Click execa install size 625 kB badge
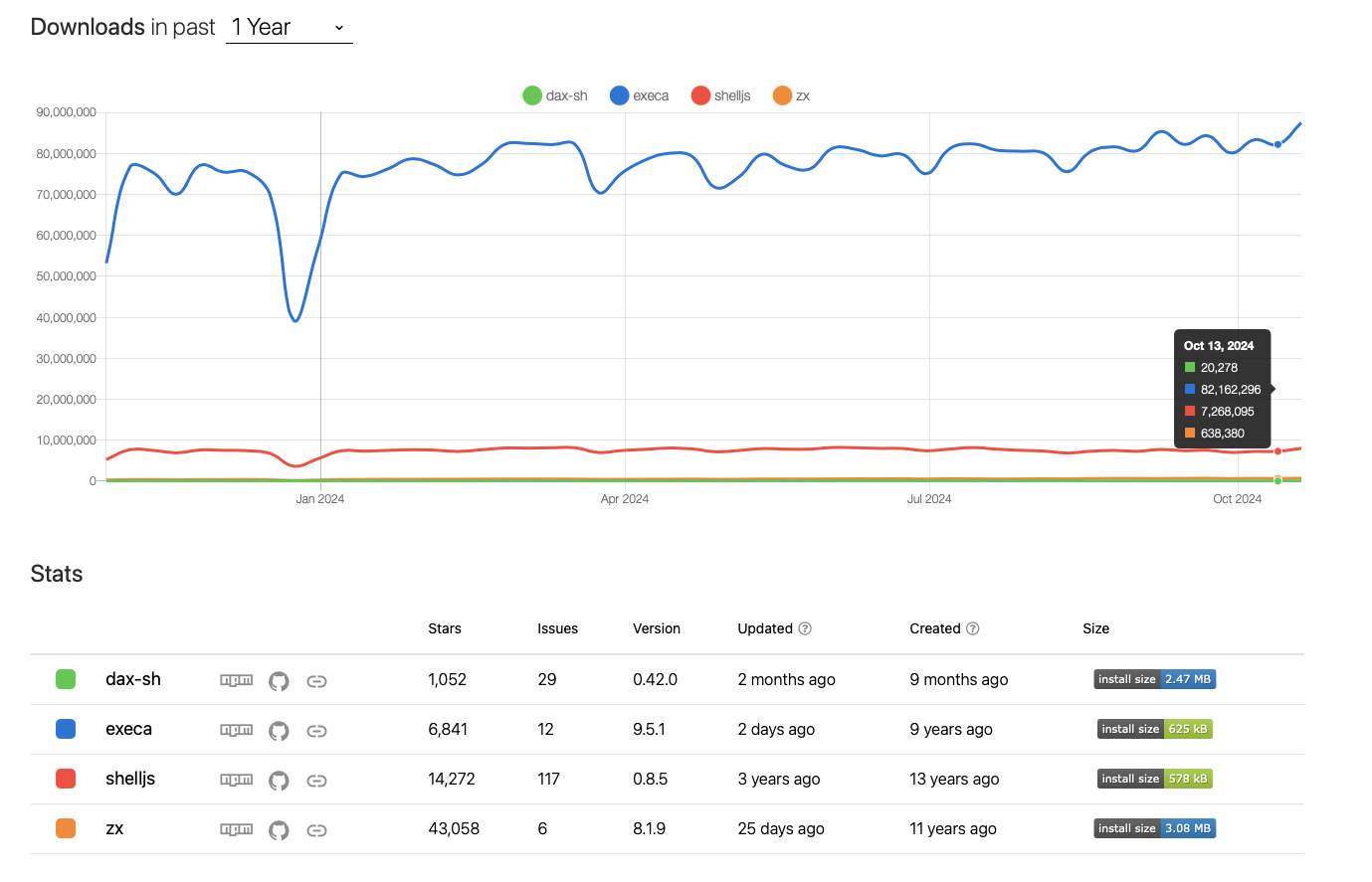 tap(1155, 729)
